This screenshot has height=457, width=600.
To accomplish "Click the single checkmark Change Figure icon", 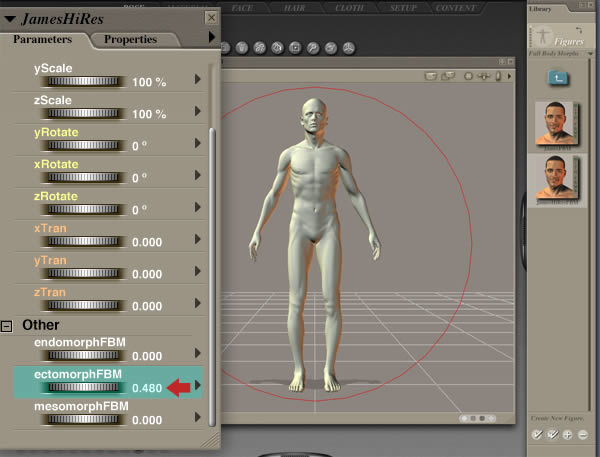I will click(x=537, y=434).
